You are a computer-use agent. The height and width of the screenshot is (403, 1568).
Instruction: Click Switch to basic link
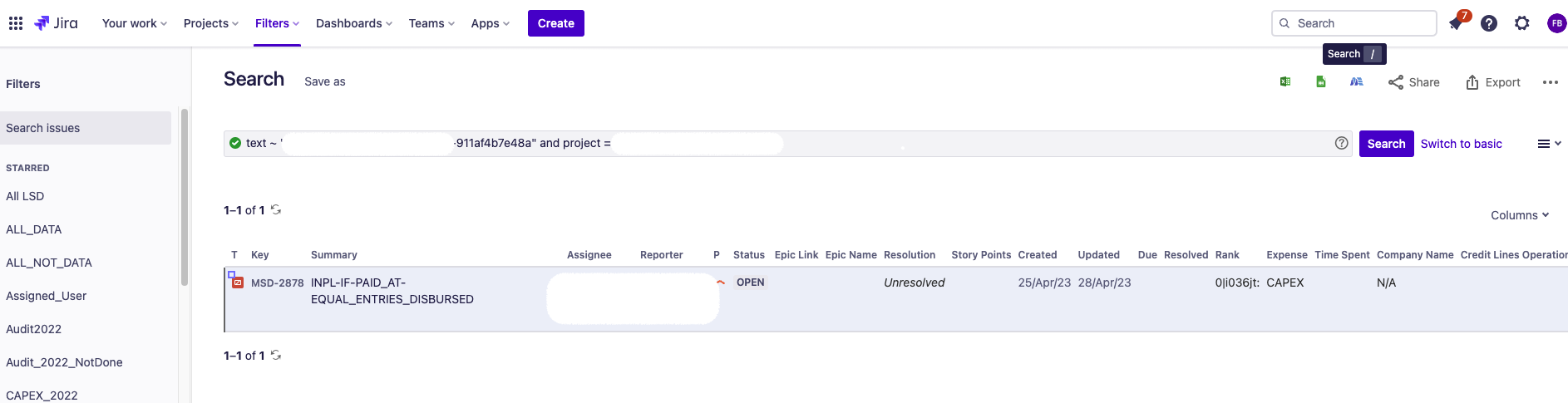click(1461, 144)
